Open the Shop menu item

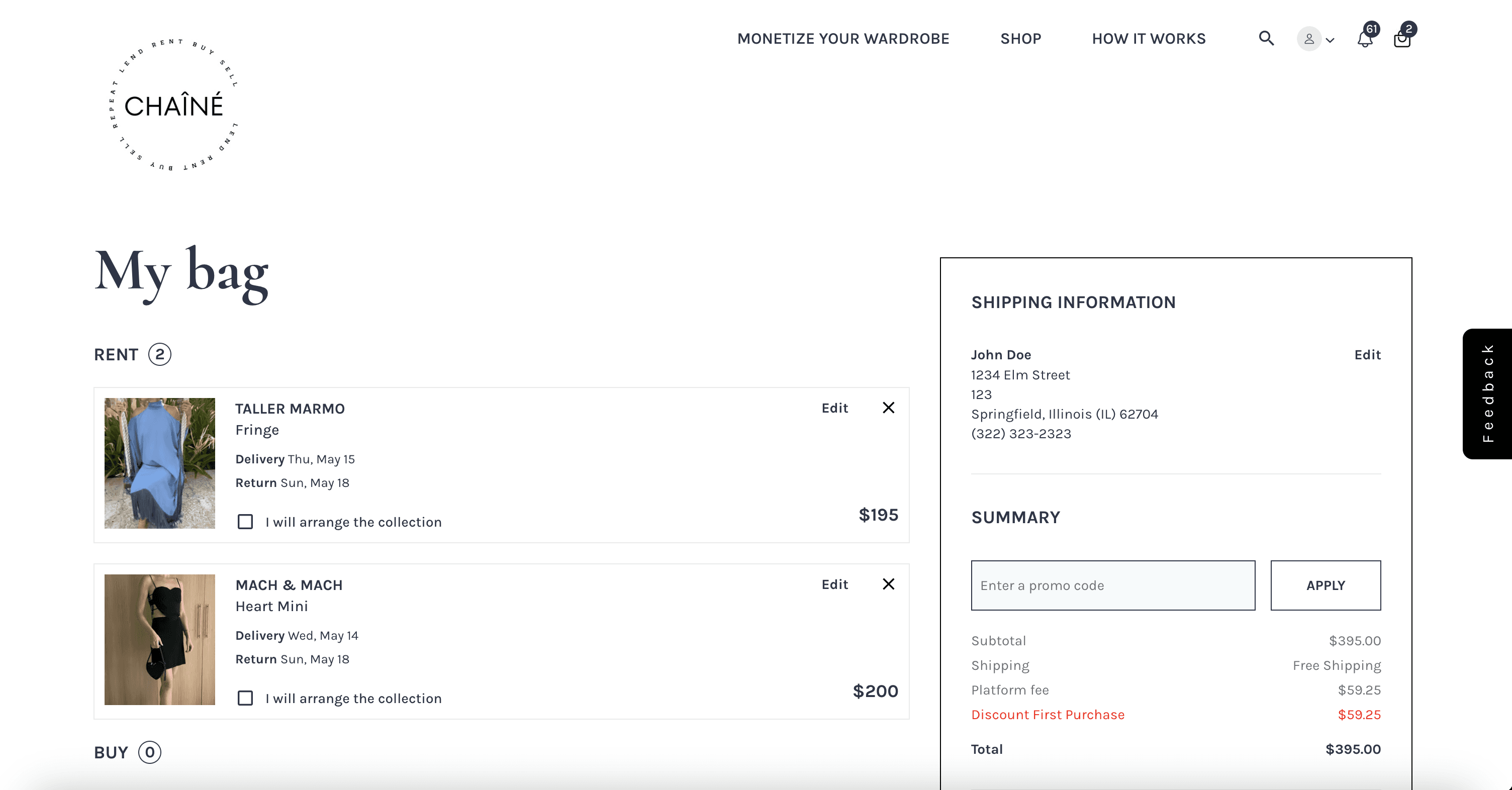coord(1021,39)
